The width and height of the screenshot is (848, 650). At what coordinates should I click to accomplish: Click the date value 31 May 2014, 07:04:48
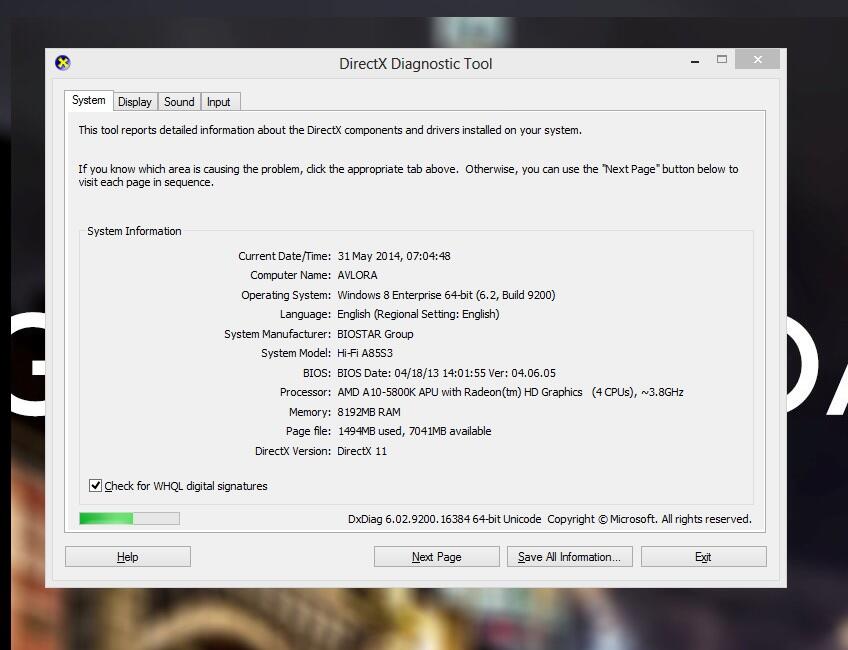(x=394, y=256)
